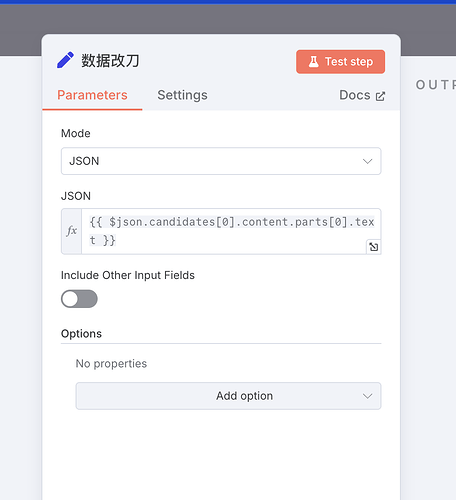This screenshot has height=500, width=456.
Task: Click the Mode dropdown chevron arrow
Action: [367, 161]
